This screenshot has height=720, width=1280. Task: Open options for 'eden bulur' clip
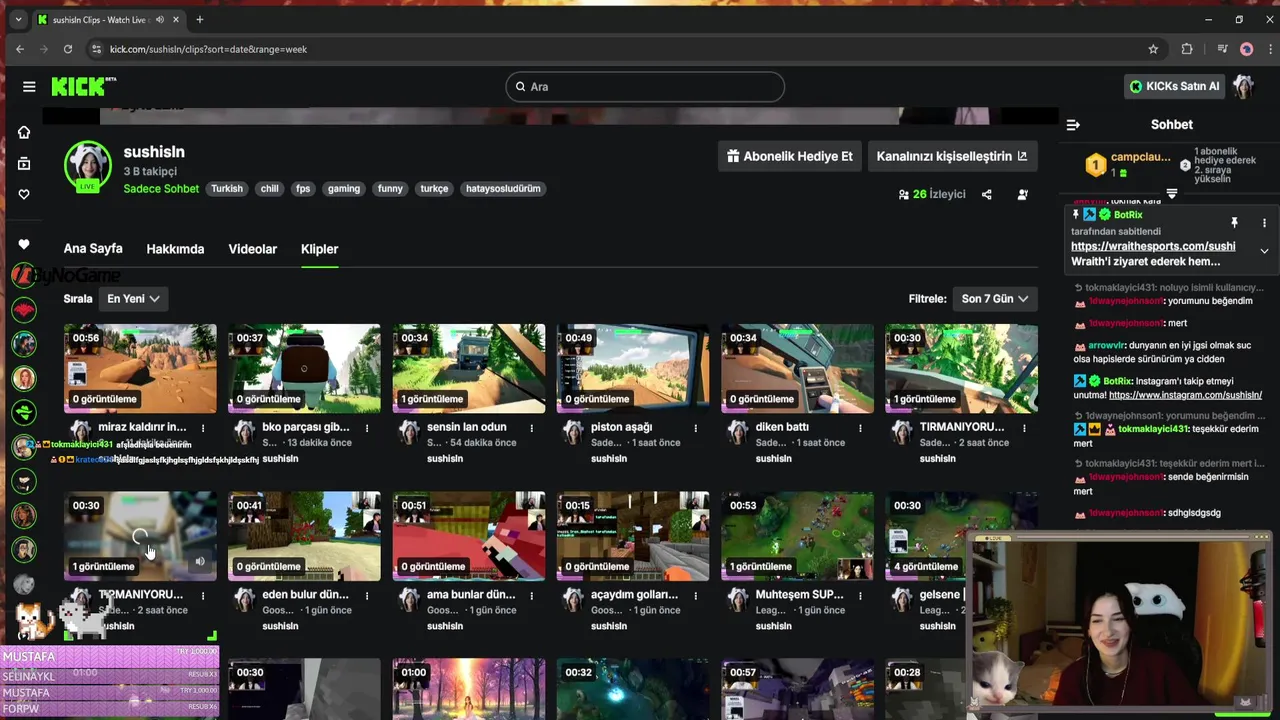367,595
